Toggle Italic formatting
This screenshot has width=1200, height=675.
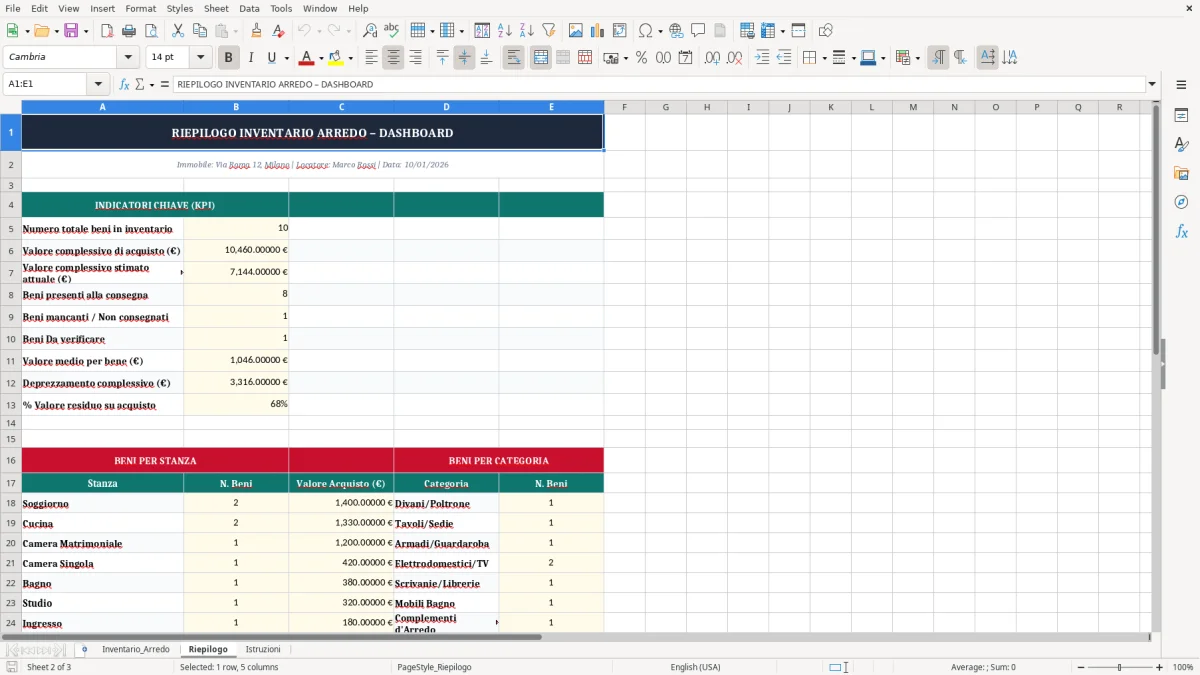tap(251, 58)
